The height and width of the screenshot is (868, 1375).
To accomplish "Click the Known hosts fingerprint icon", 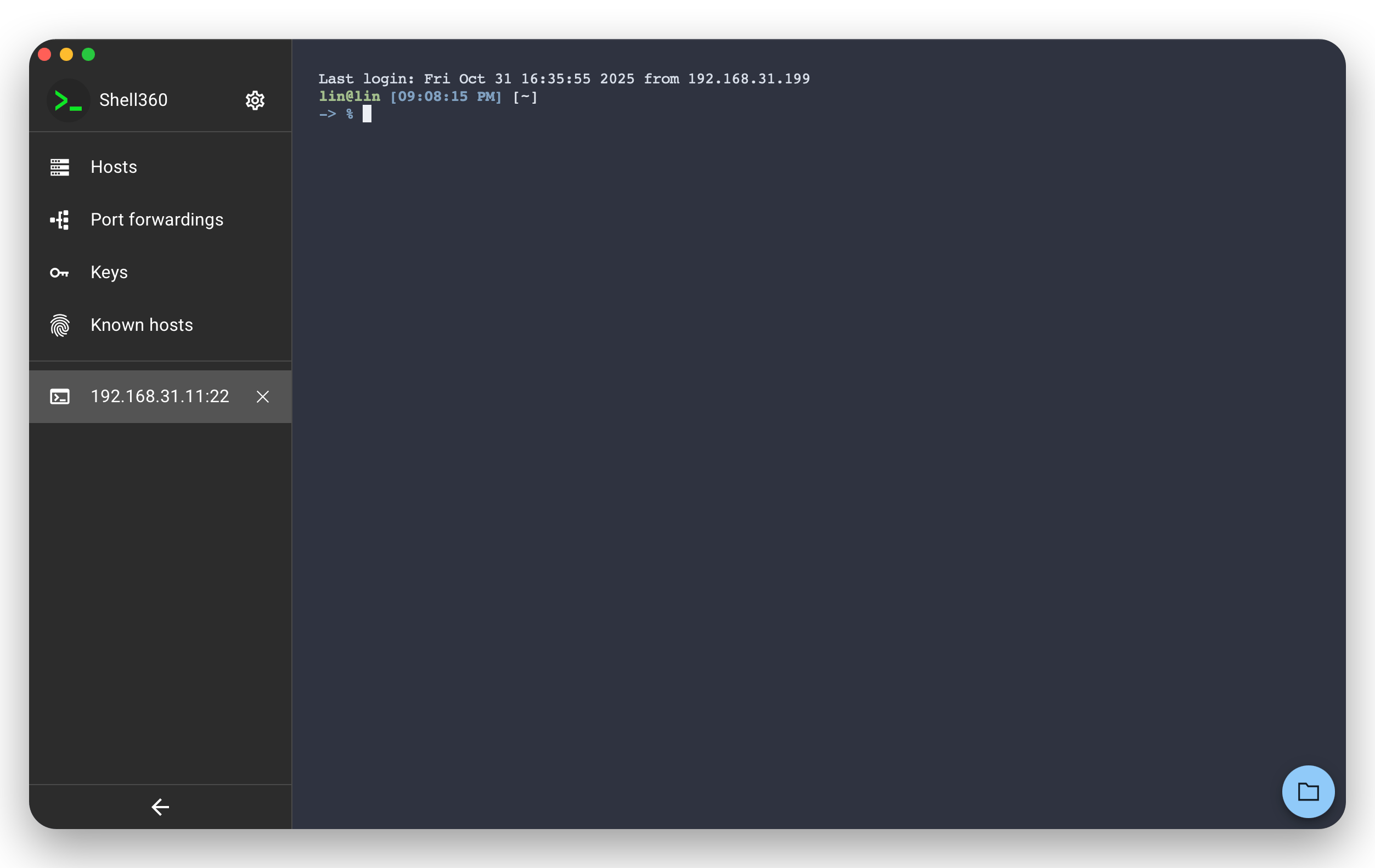I will (60, 325).
